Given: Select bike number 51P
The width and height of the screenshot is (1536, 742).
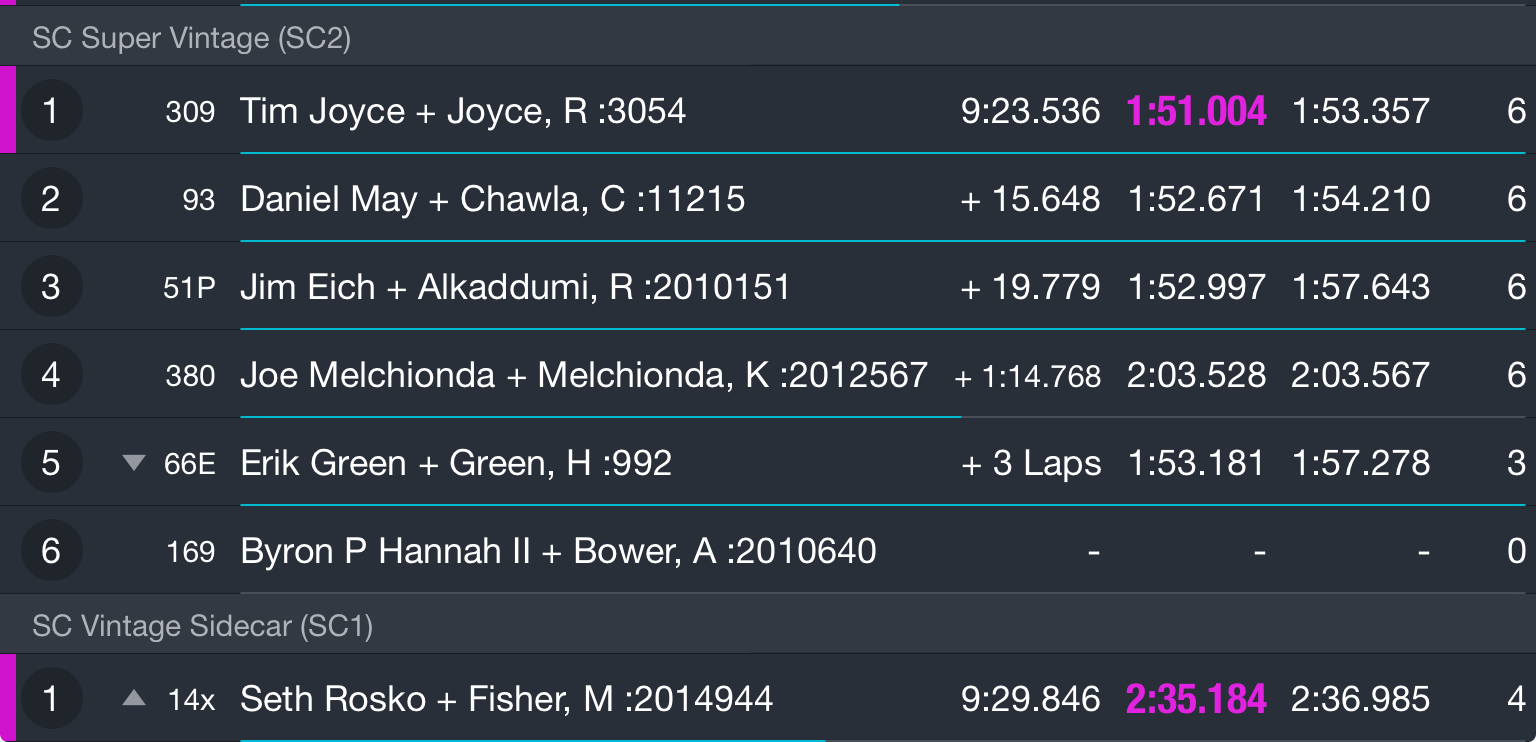Looking at the screenshot, I should (189, 287).
